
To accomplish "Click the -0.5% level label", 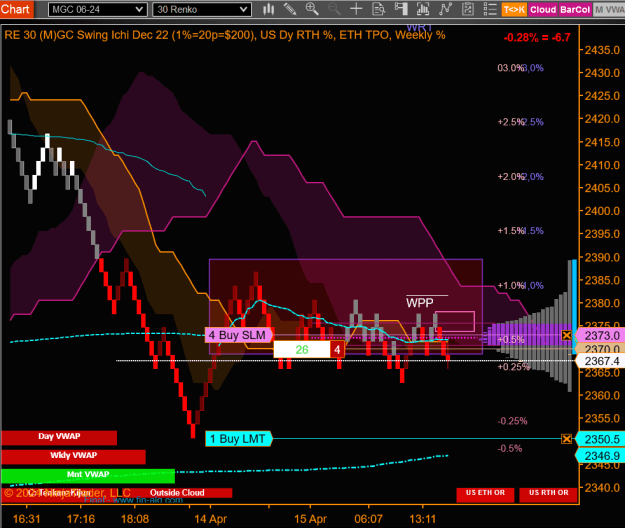I will tap(510, 449).
